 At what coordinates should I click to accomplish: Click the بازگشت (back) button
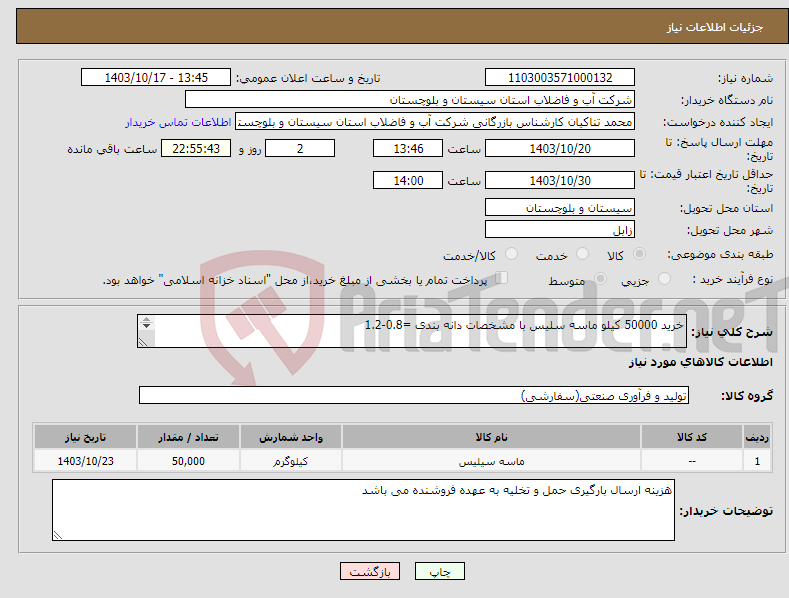pos(370,571)
